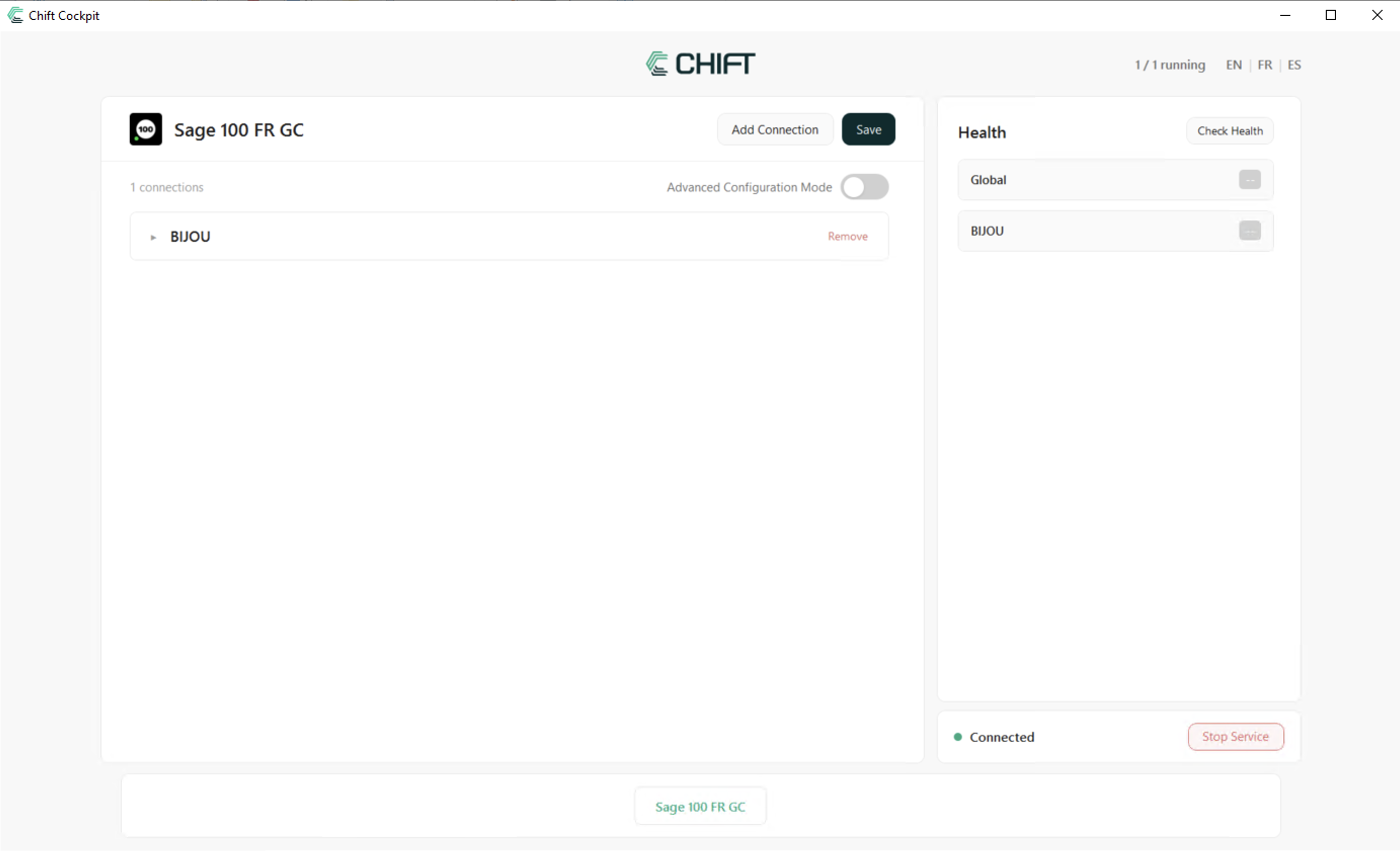This screenshot has width=1400, height=851.
Task: Maximize the Chift Cockpit window
Action: click(1330, 15)
